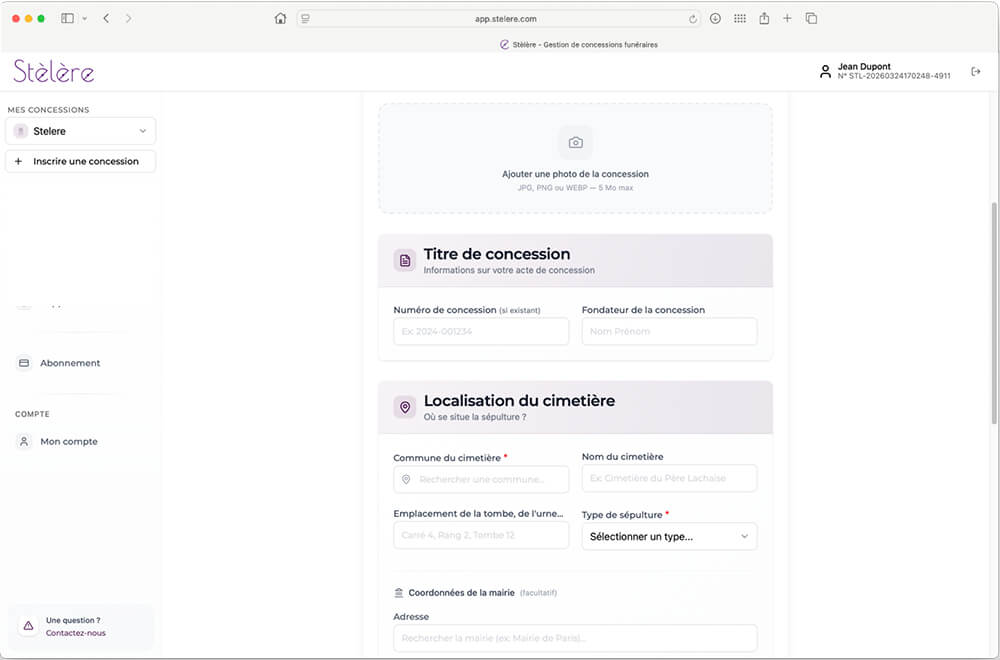Open Abonnement in the sidebar
1000x660 pixels.
(x=70, y=363)
